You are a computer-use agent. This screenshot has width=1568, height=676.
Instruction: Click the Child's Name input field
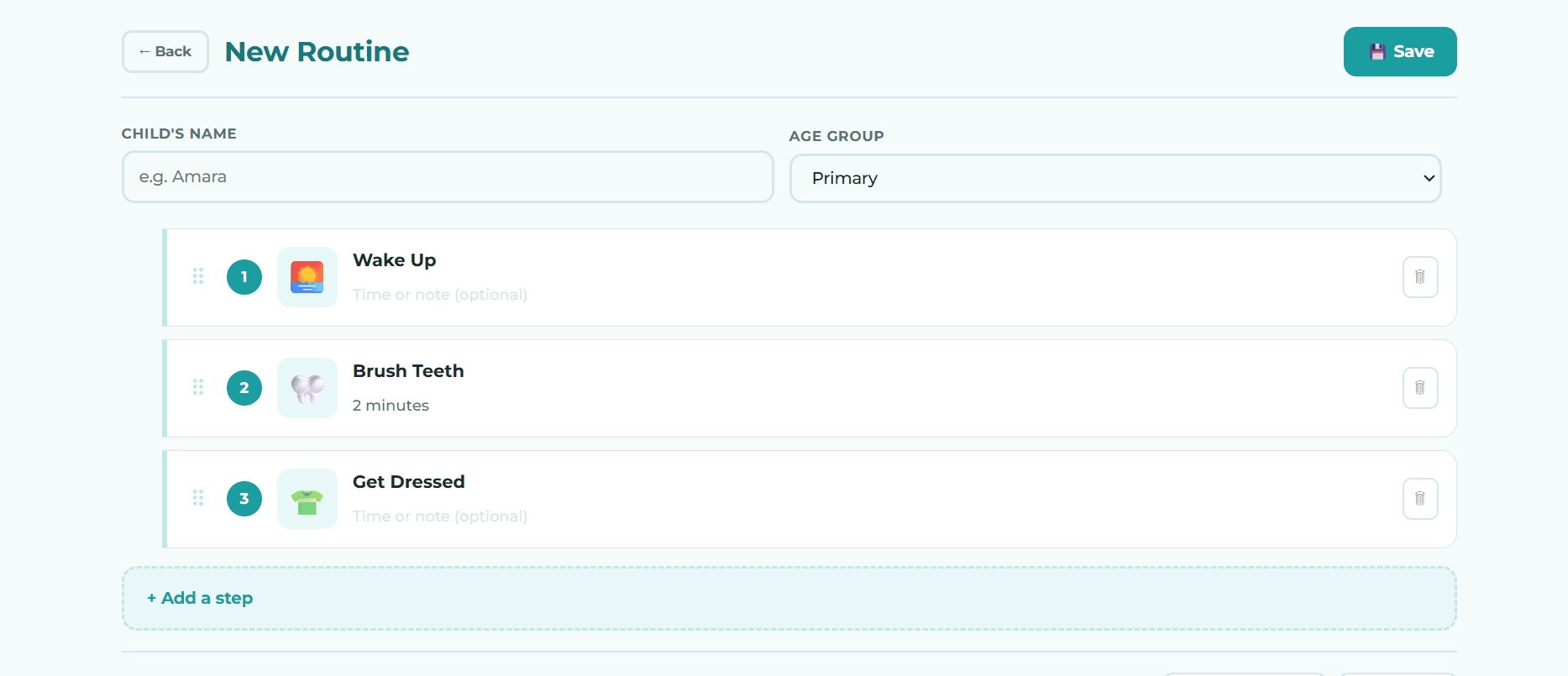(x=448, y=177)
